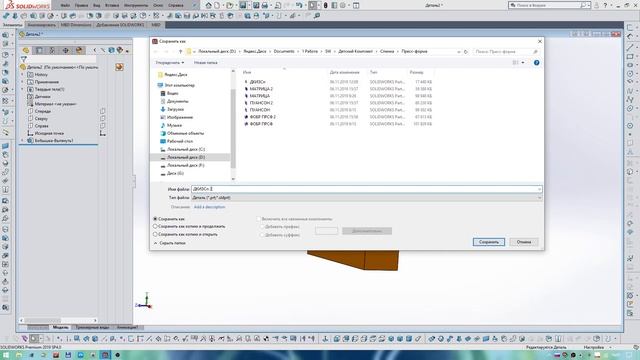640x360 pixels.
Task: Click the search field in save dialog
Action: [506, 52]
